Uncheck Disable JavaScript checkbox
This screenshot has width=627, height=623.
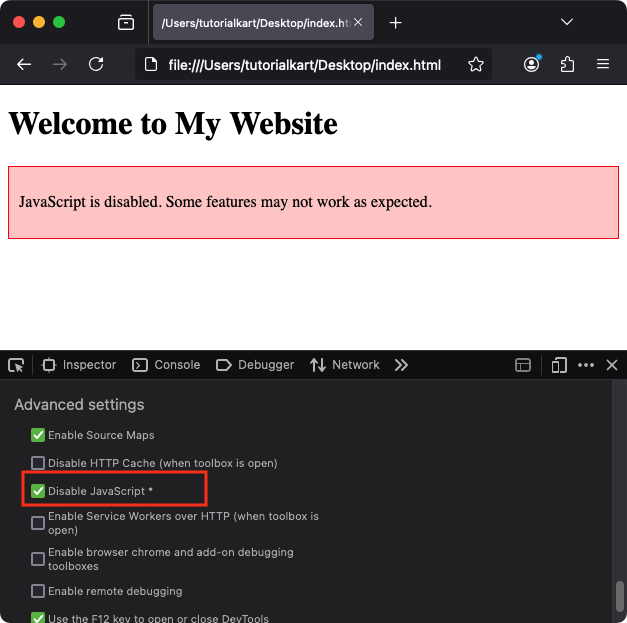38,491
